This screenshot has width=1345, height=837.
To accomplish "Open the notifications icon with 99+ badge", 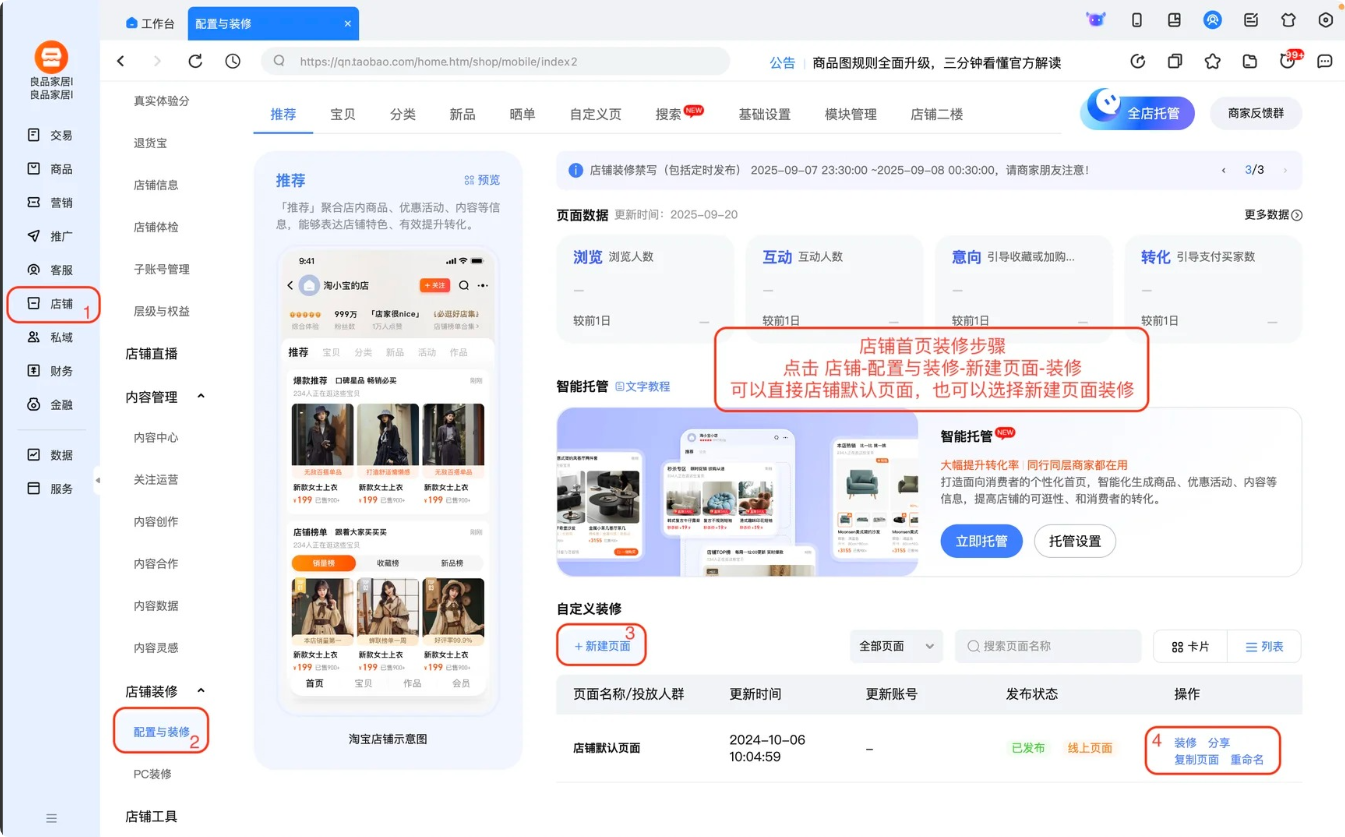I will (1289, 60).
